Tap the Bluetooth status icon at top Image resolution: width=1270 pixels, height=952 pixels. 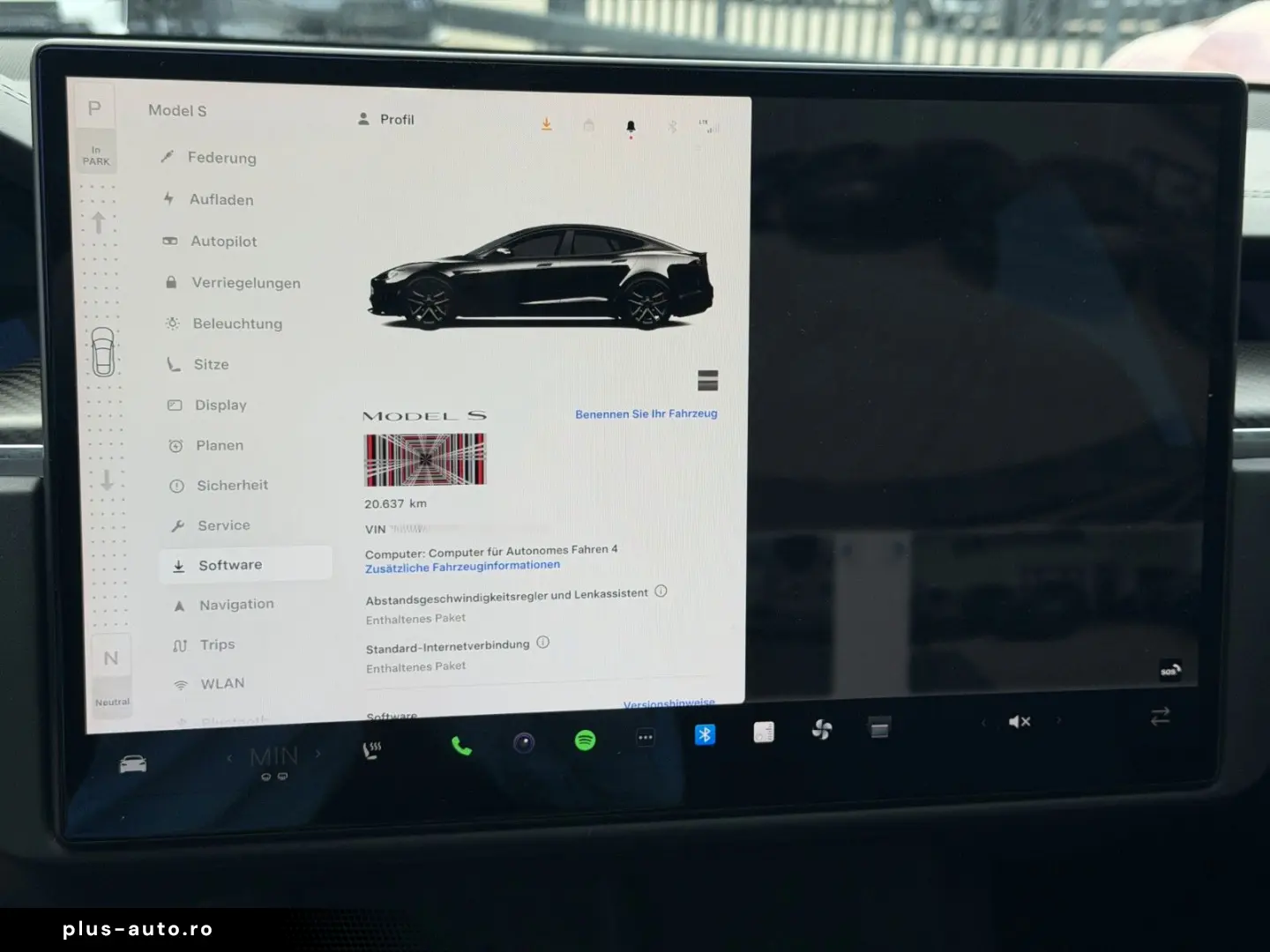click(672, 127)
